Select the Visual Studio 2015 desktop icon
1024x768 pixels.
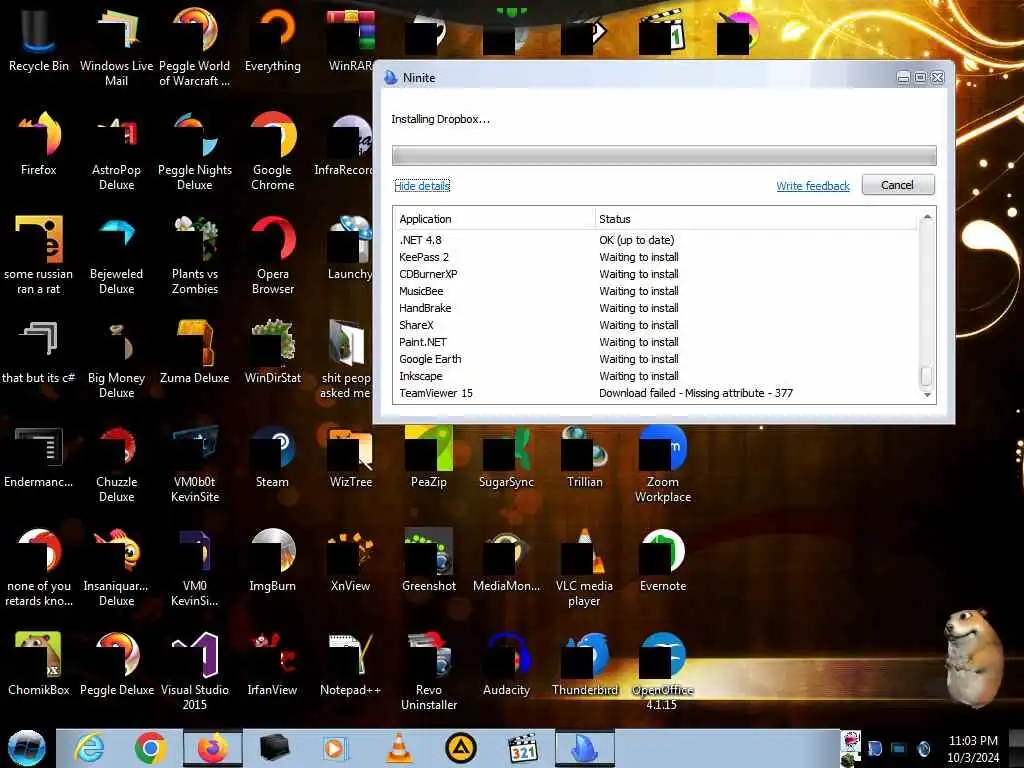(195, 671)
